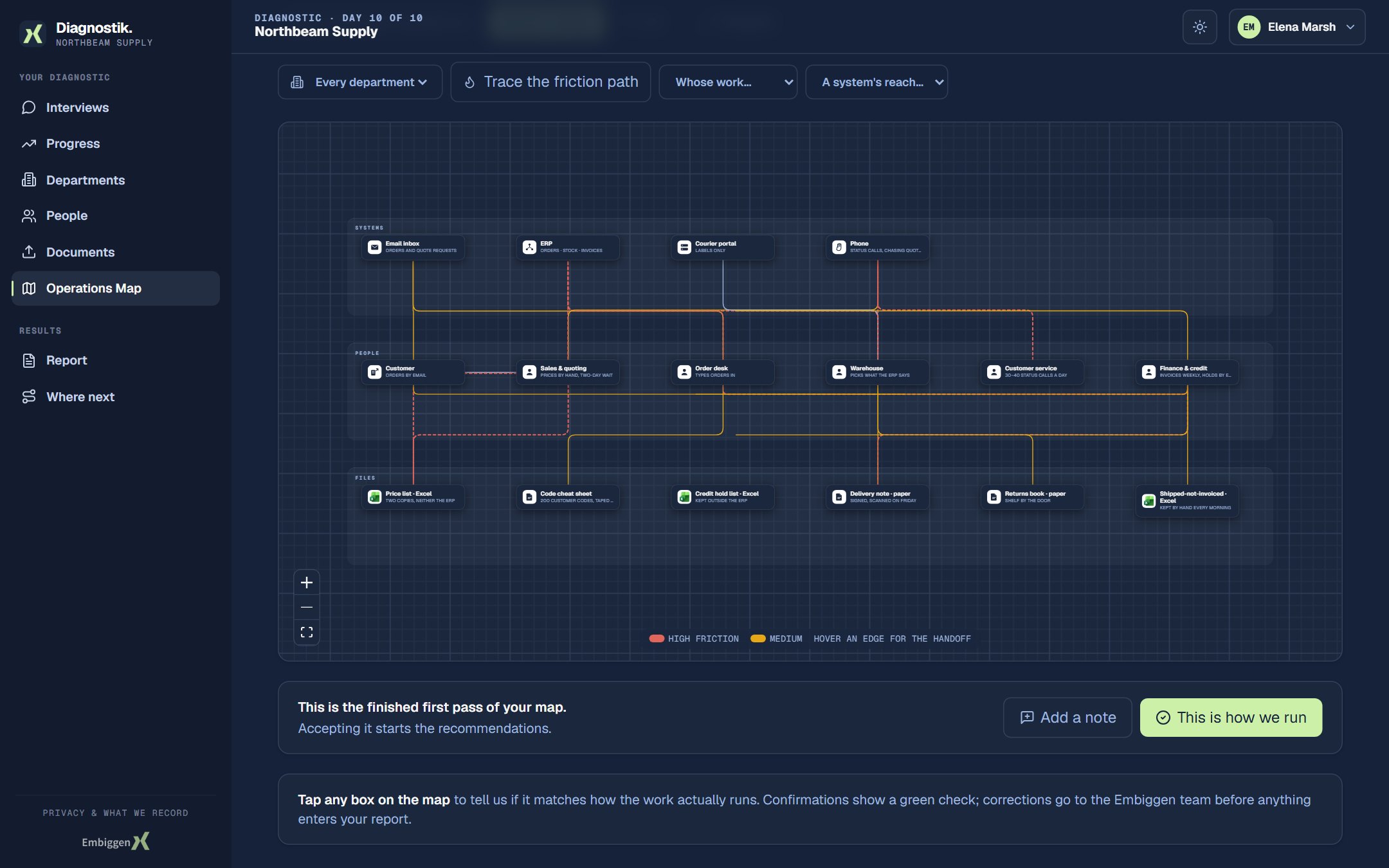Select the Warehouse node
Image resolution: width=1389 pixels, height=868 pixels.
pyautogui.click(x=878, y=372)
